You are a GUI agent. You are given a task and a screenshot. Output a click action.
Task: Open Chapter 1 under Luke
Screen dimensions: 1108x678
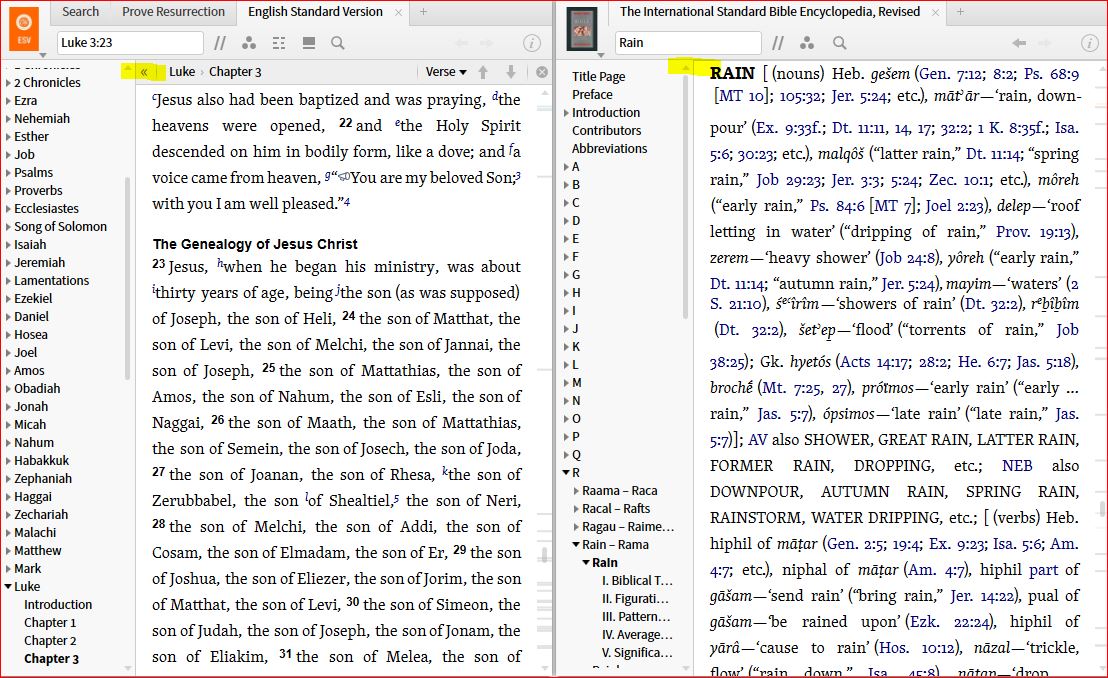click(x=49, y=623)
